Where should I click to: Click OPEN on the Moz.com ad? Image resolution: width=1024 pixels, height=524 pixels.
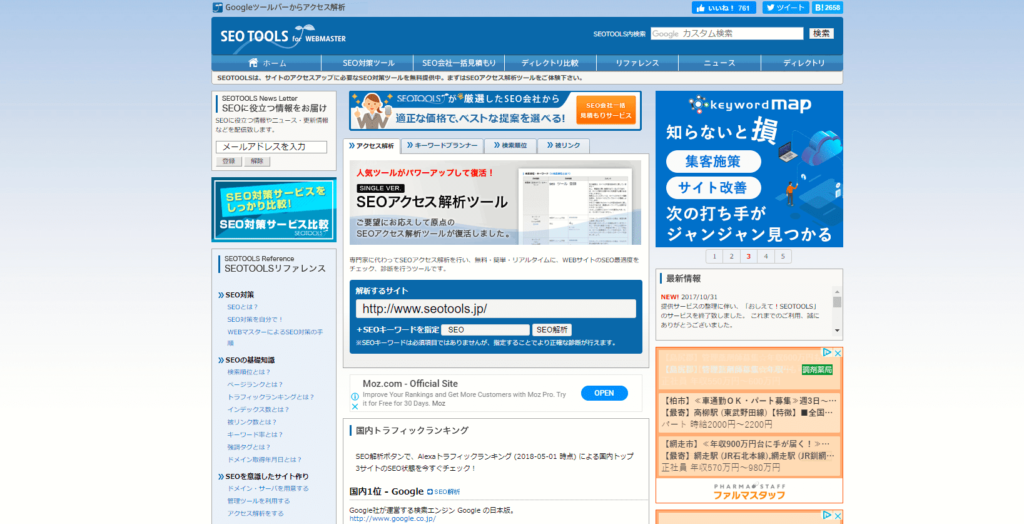point(604,393)
